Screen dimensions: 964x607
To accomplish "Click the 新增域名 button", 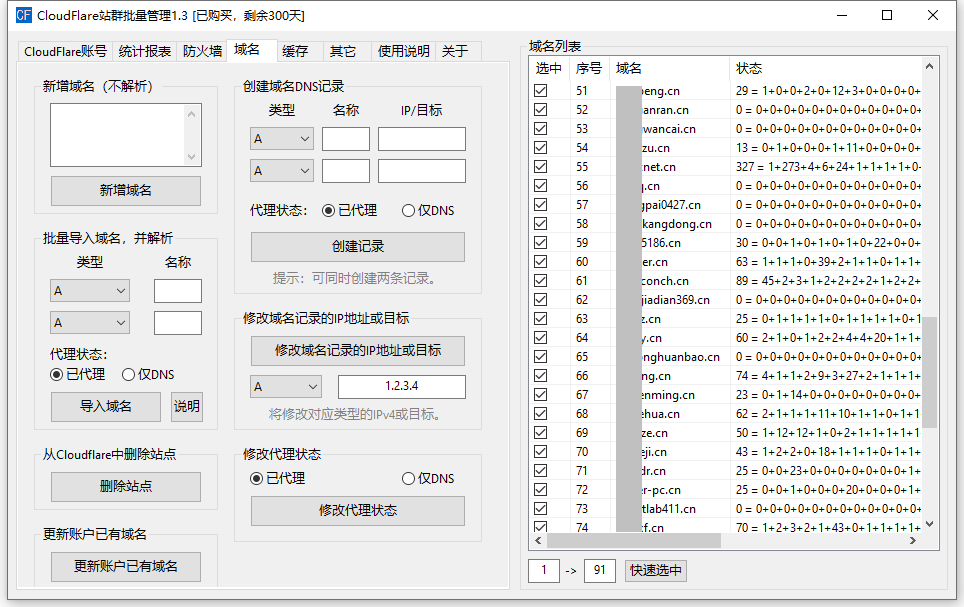I will point(125,191).
